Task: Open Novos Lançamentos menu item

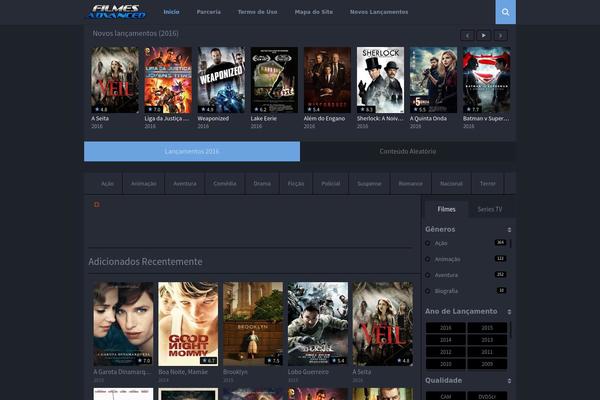Action: click(x=379, y=12)
